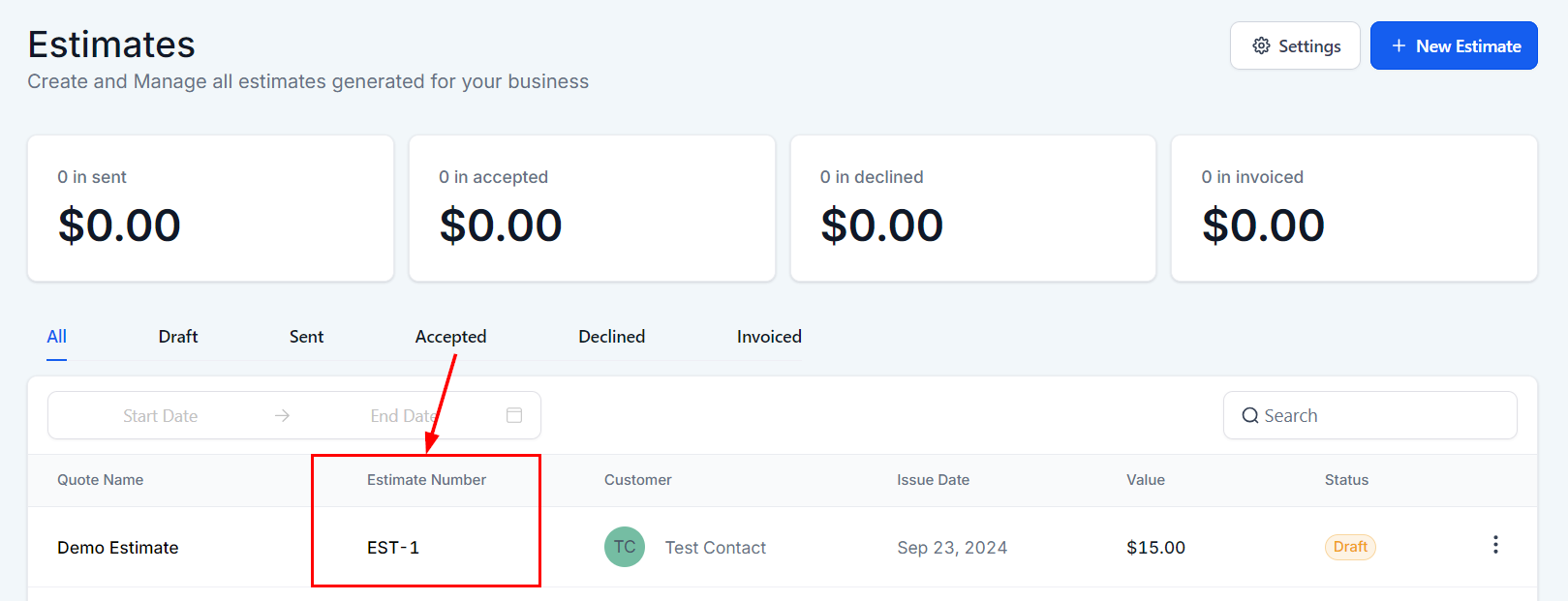Open the three-dot menu for Demo Estimate
The height and width of the screenshot is (601, 1568).
tap(1495, 545)
